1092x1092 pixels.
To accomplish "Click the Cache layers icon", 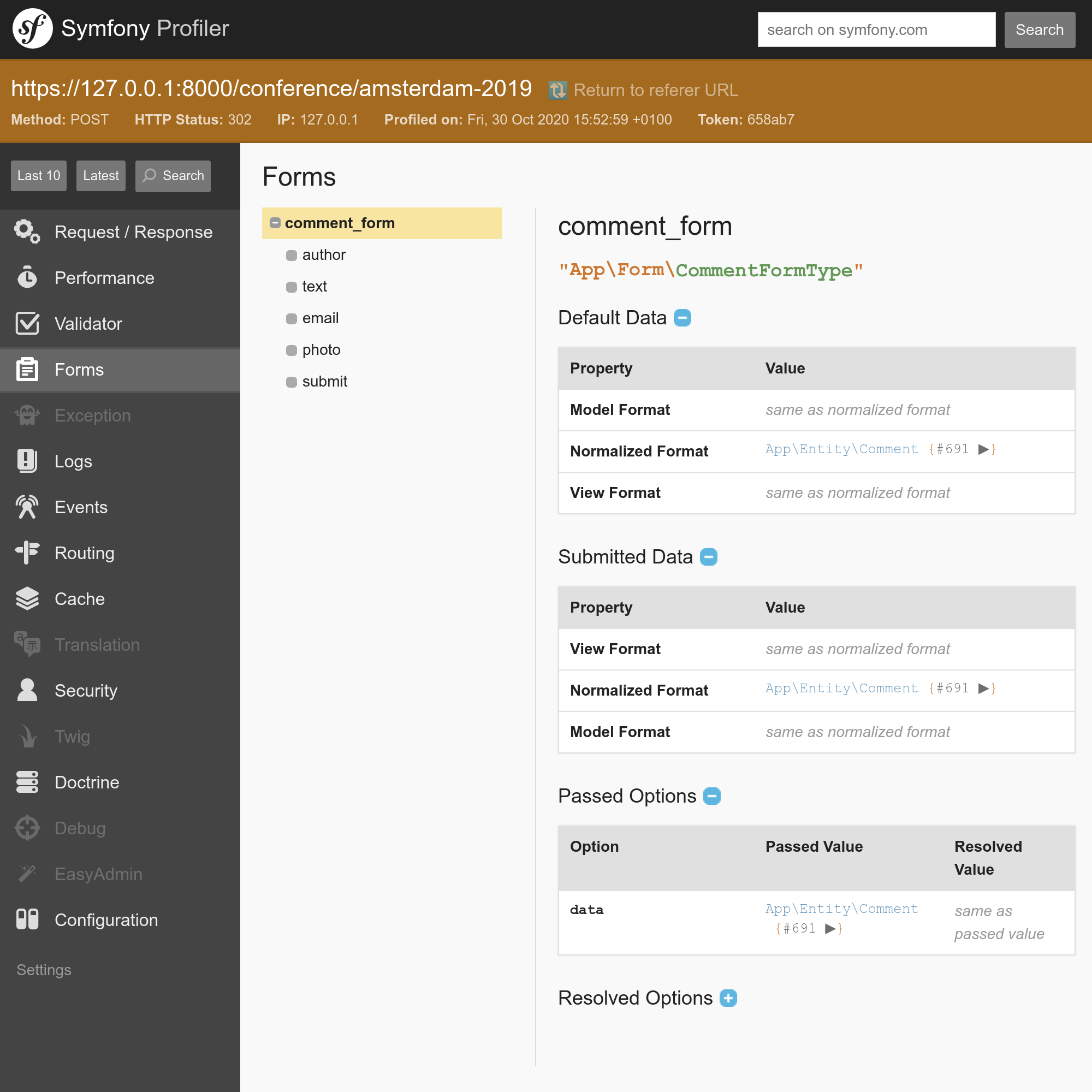I will (x=27, y=598).
